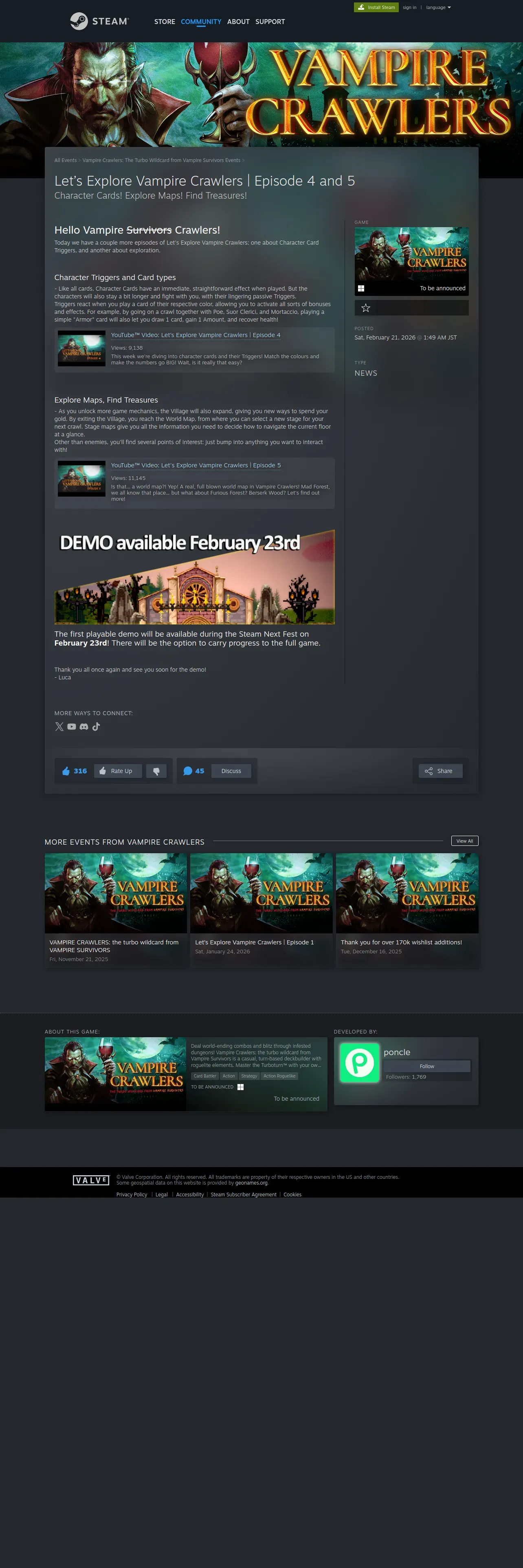
Task: Click the All Events breadcrumb
Action: pos(65,160)
